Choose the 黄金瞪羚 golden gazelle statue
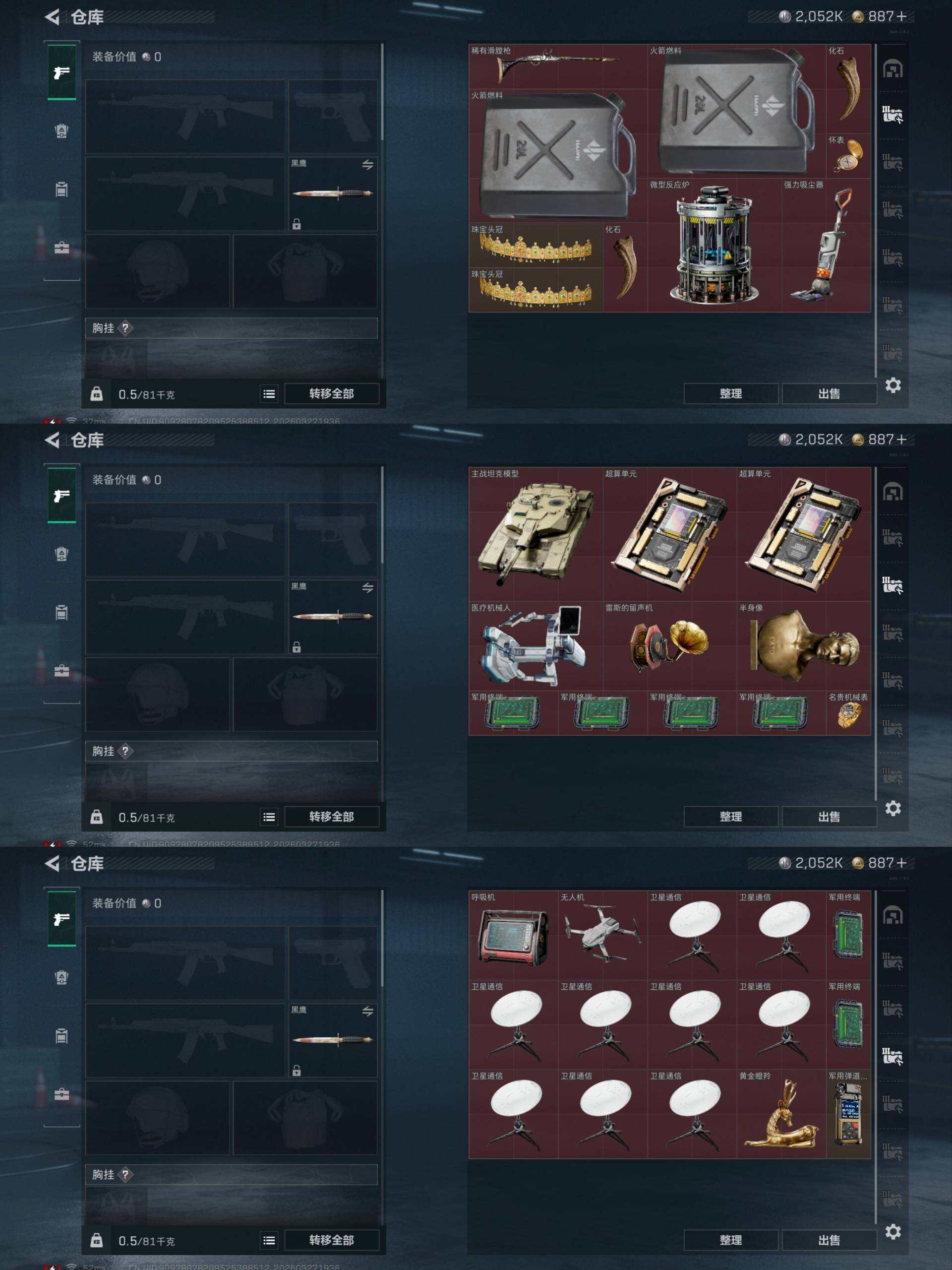952x1270 pixels. 781,1113
